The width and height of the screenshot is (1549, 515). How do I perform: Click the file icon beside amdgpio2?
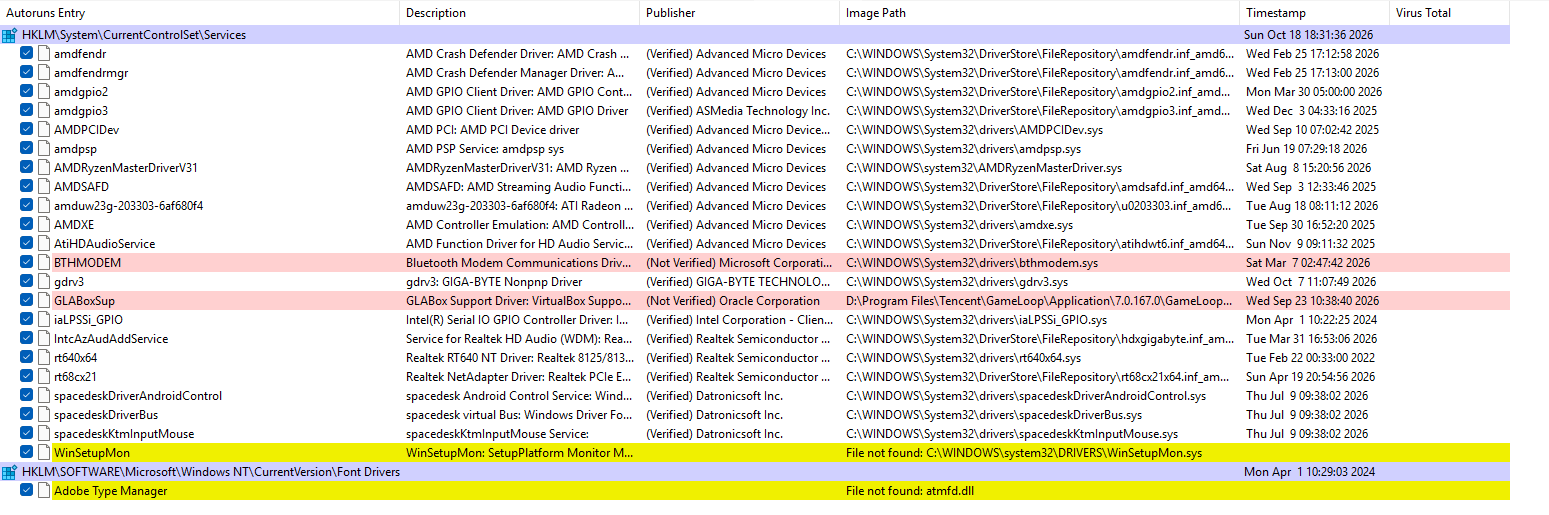click(x=44, y=92)
